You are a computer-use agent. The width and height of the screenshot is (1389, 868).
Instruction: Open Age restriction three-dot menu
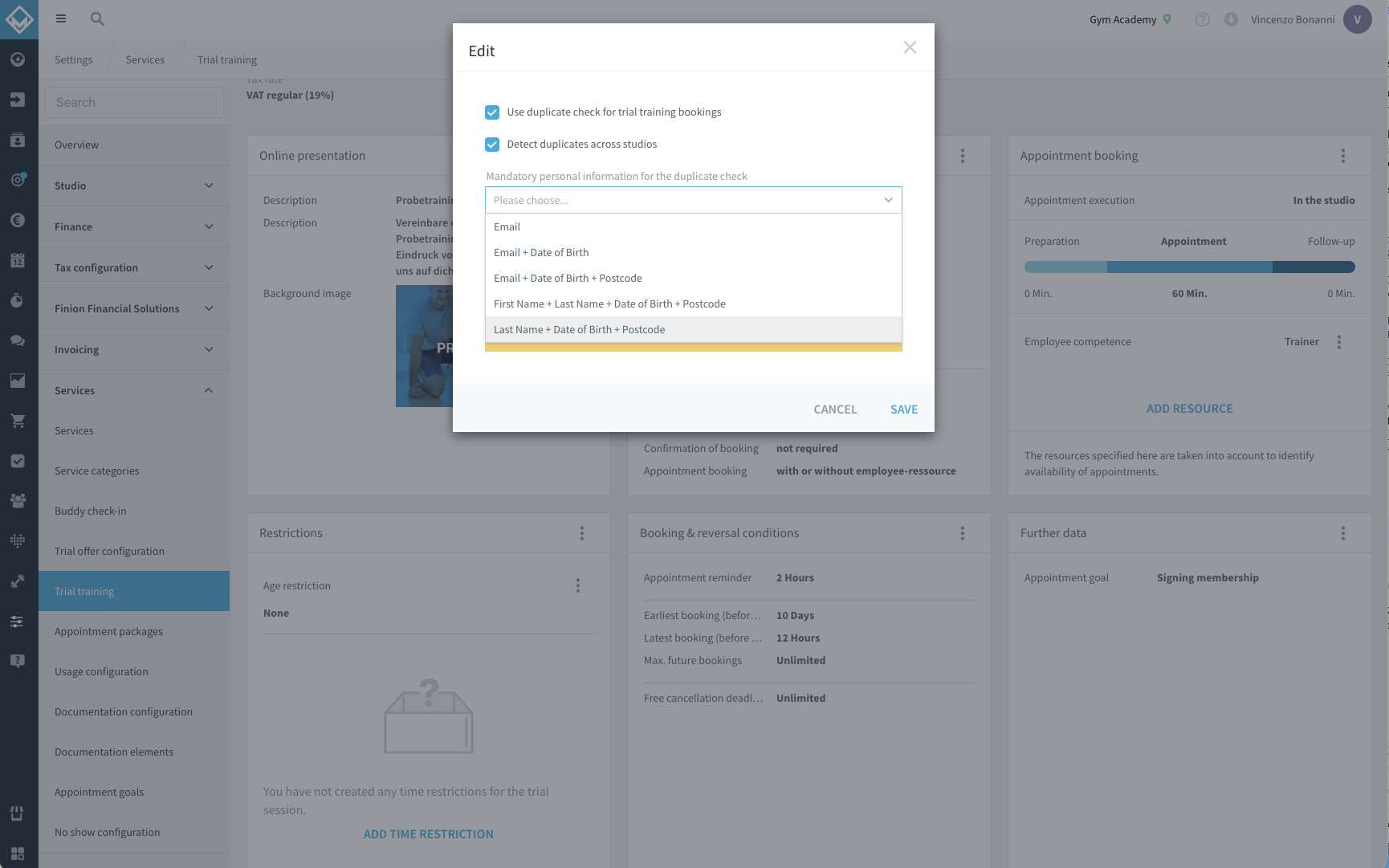pos(578,586)
